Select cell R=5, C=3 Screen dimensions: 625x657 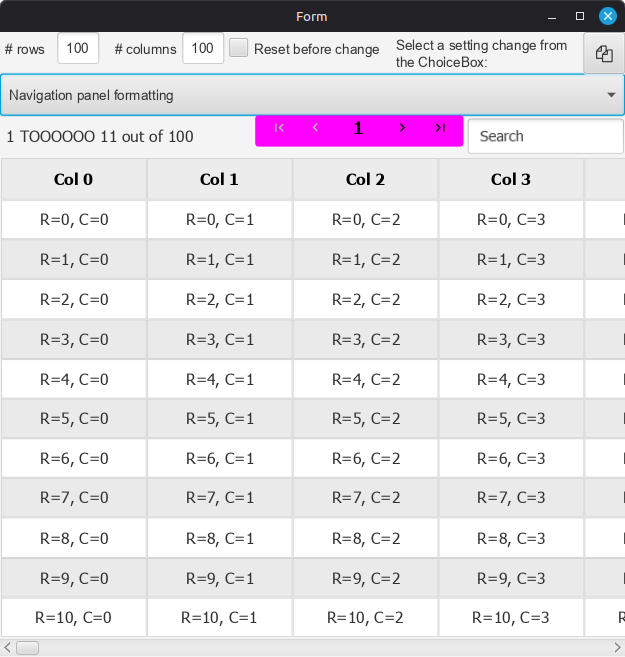[x=511, y=419]
